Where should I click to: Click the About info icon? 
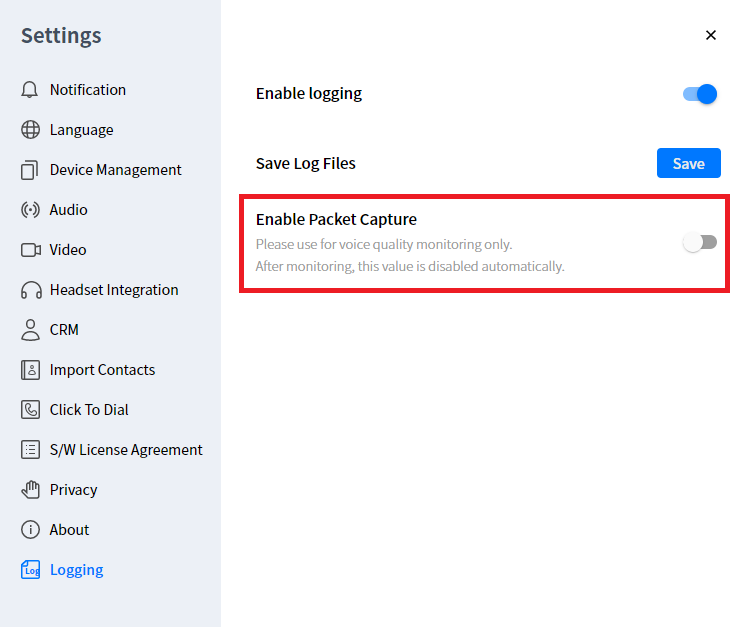pos(30,530)
